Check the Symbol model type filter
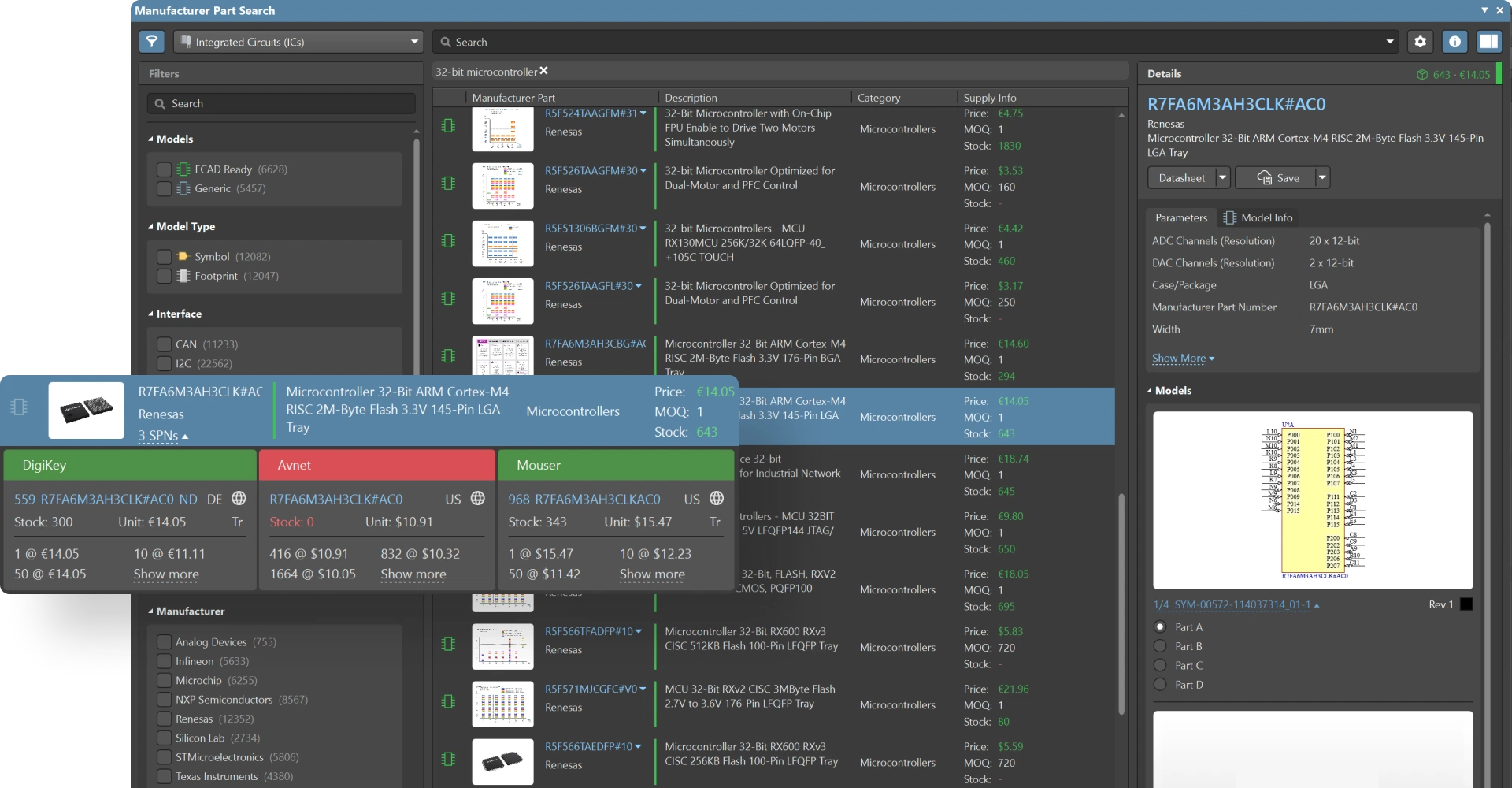Viewport: 1512px width, 788px height. coord(164,257)
